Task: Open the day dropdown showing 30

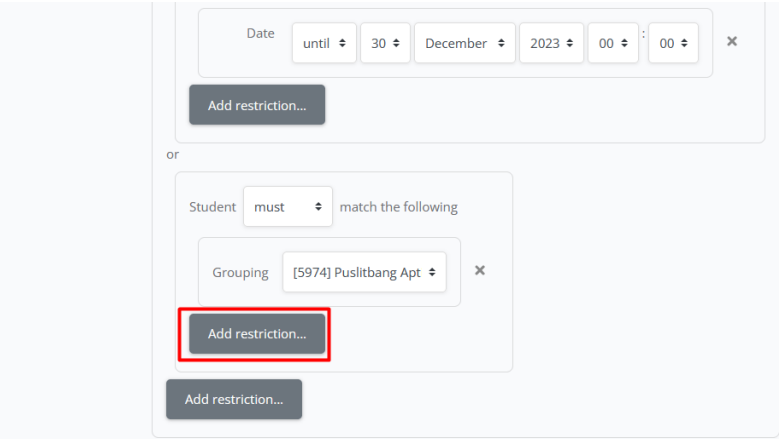Action: (385, 44)
